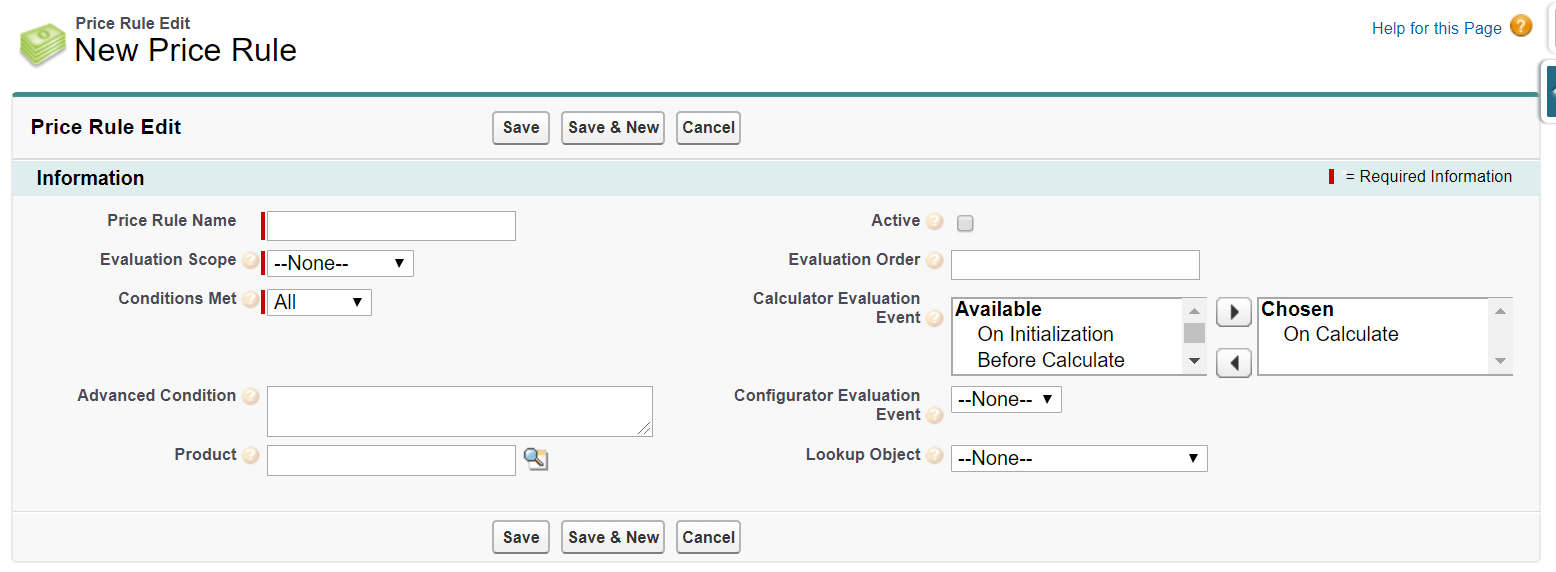Expand the Lookup Object dropdown
Image resolution: width=1556 pixels, height=572 pixels.
click(1078, 458)
